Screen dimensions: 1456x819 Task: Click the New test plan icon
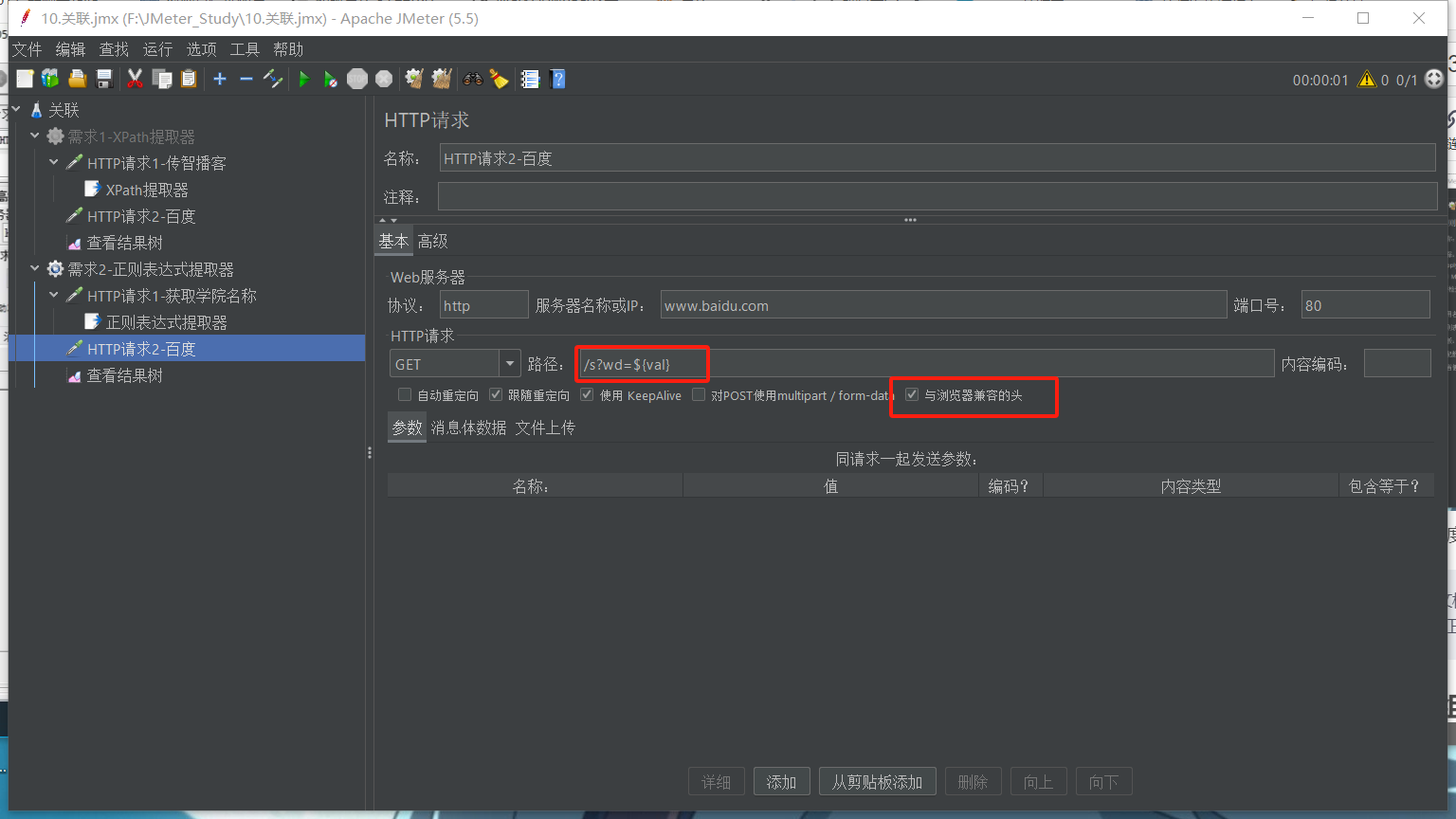(25, 79)
